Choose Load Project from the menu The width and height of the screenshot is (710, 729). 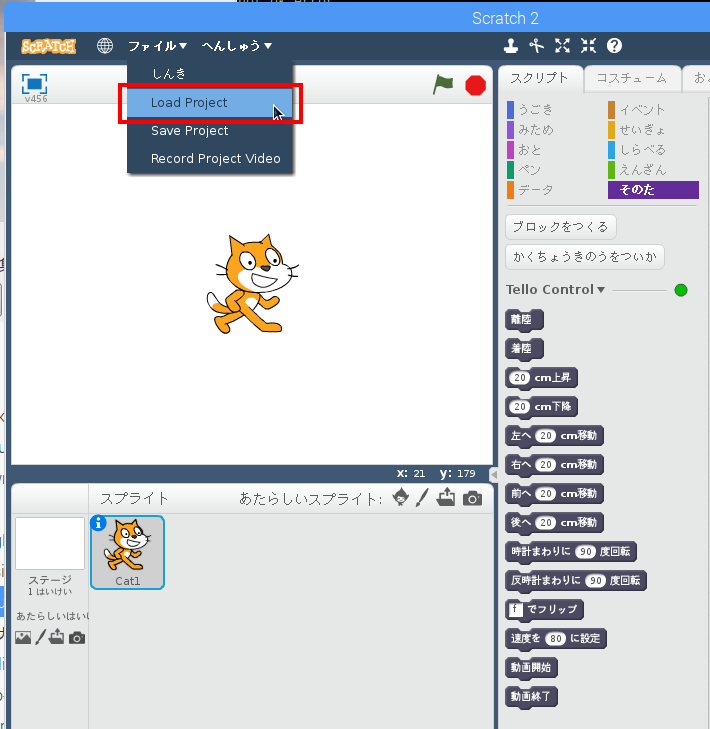[210, 103]
